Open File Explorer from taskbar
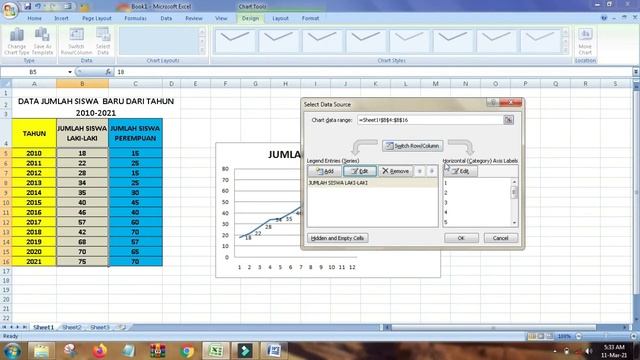Image resolution: width=640 pixels, height=360 pixels. coord(41,351)
